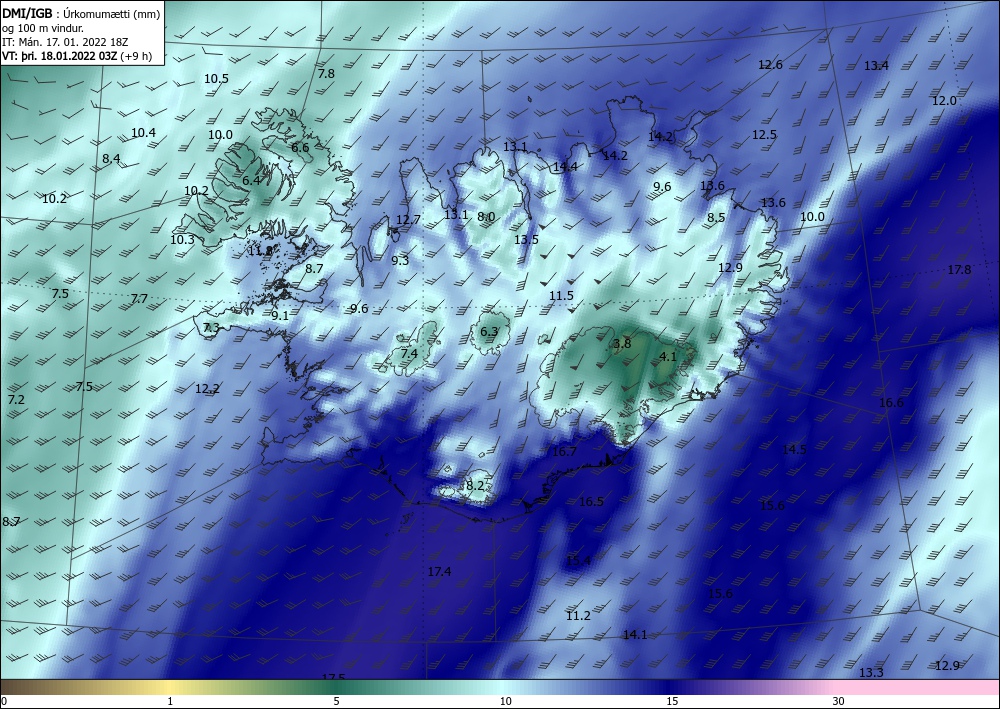Viewport: 1000px width, 709px height.
Task: Click the 3.8 value on Vatnajökull
Action: pos(622,343)
